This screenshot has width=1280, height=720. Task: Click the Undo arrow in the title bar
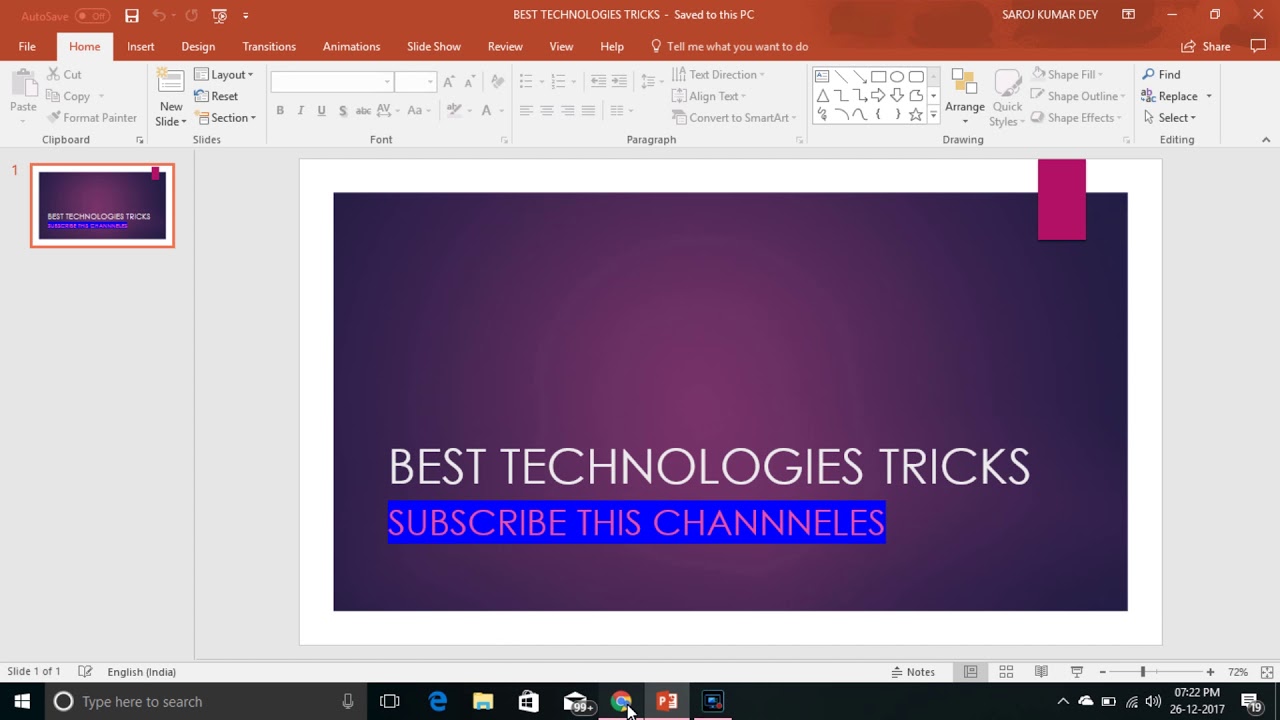(158, 15)
